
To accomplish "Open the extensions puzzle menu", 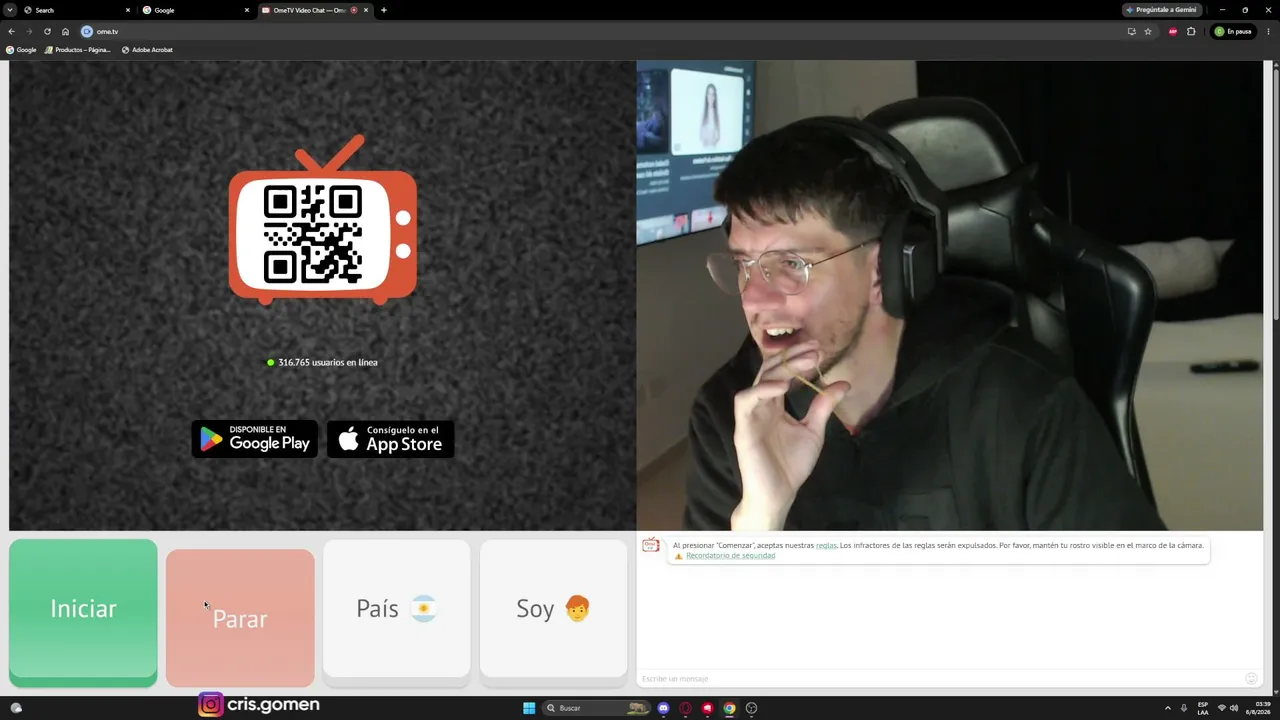I will 1191,31.
